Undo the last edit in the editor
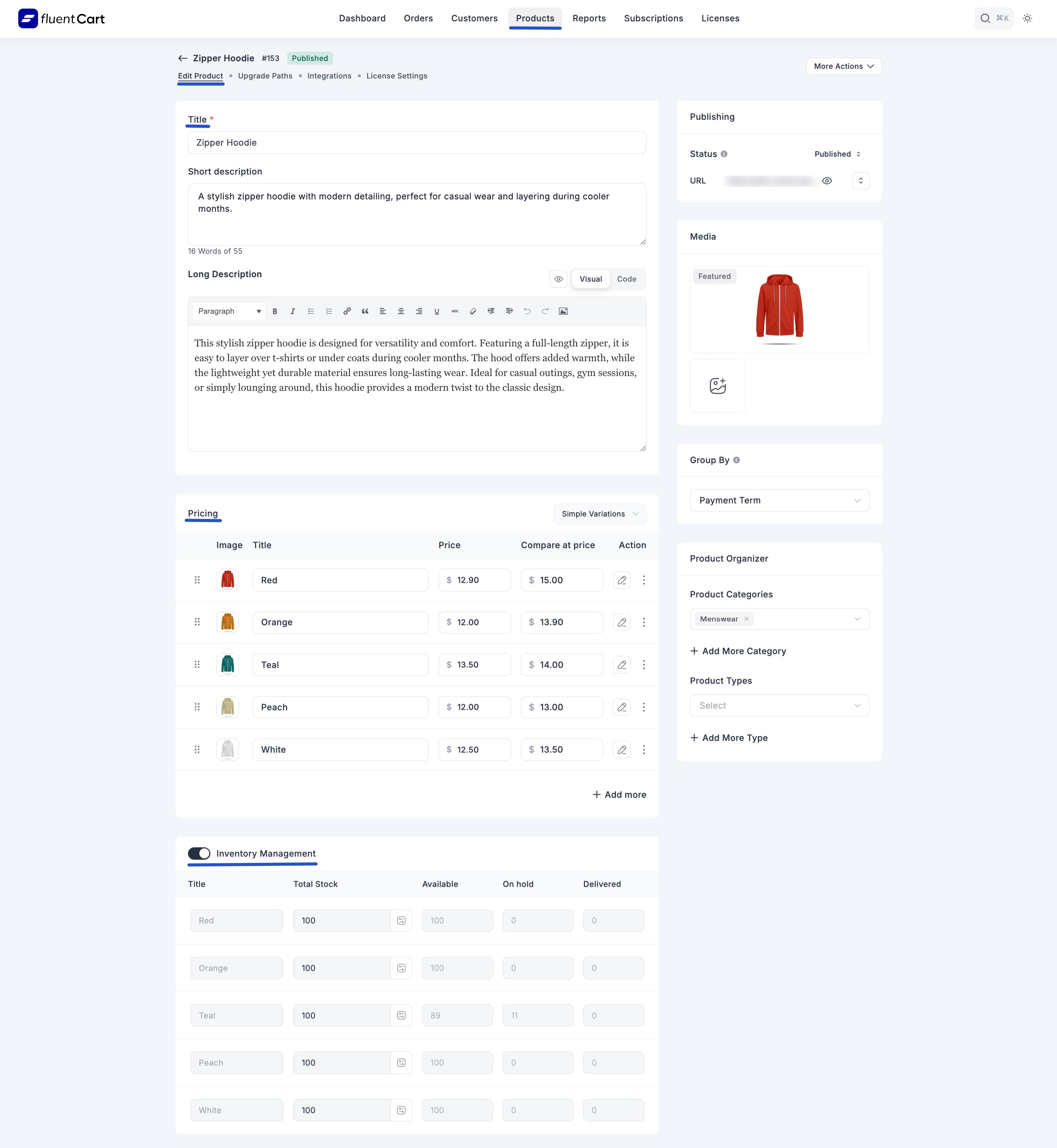Image resolution: width=1057 pixels, height=1148 pixels. click(x=527, y=311)
